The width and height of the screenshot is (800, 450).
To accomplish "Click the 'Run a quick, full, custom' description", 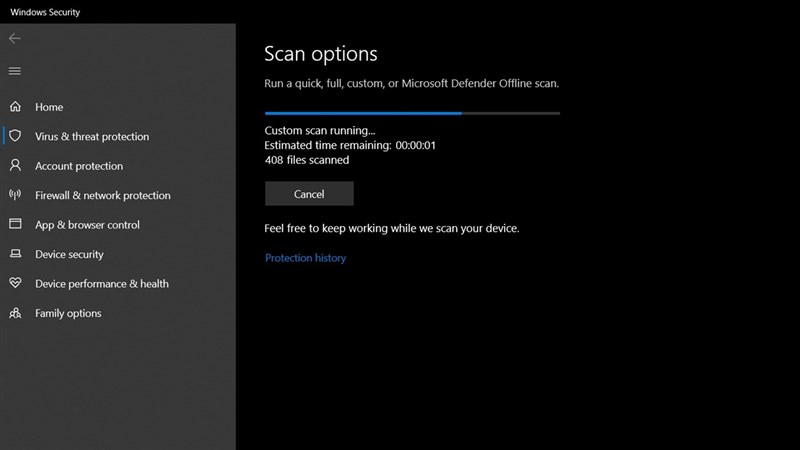I will pyautogui.click(x=412, y=84).
